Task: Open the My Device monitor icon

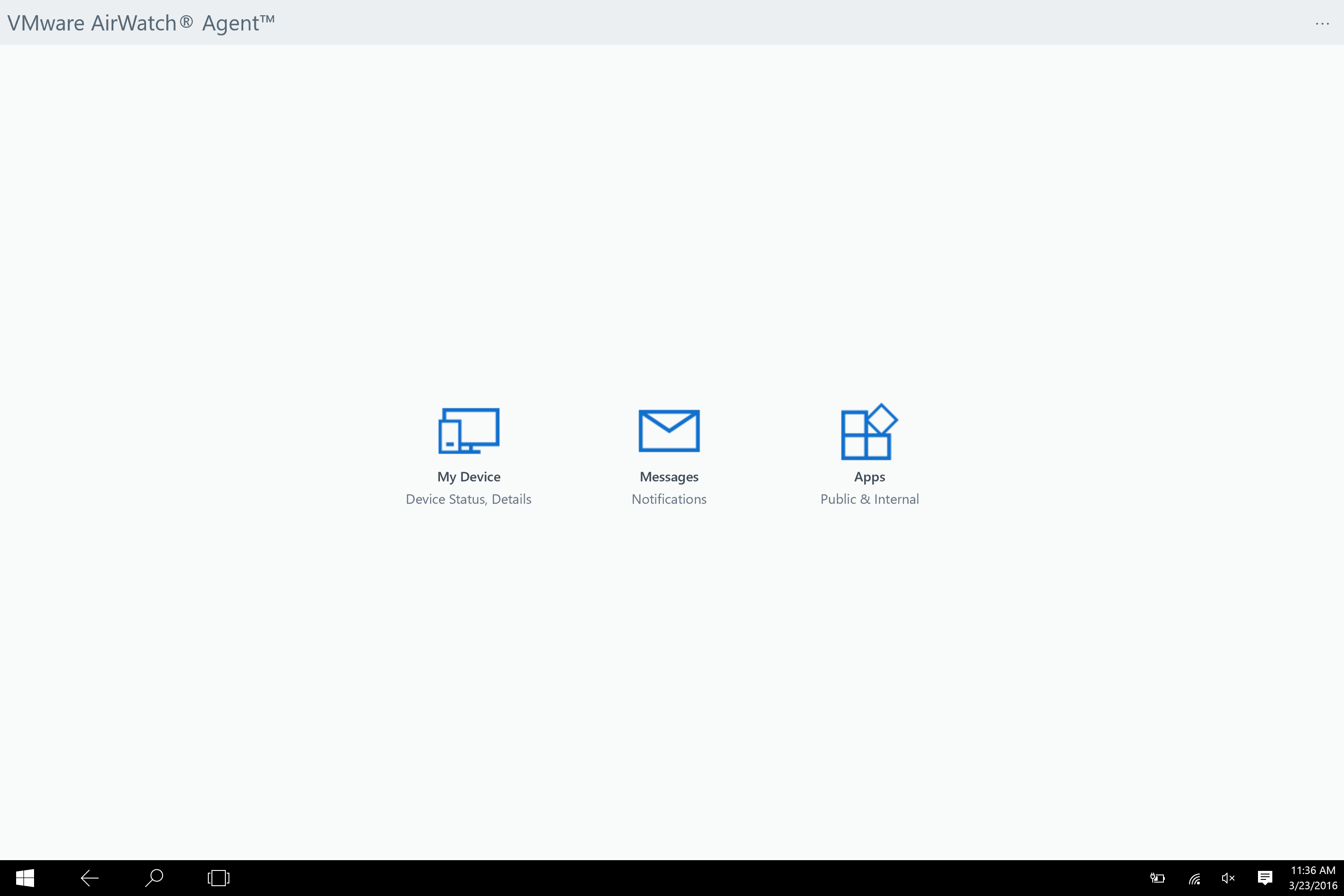Action: [469, 431]
